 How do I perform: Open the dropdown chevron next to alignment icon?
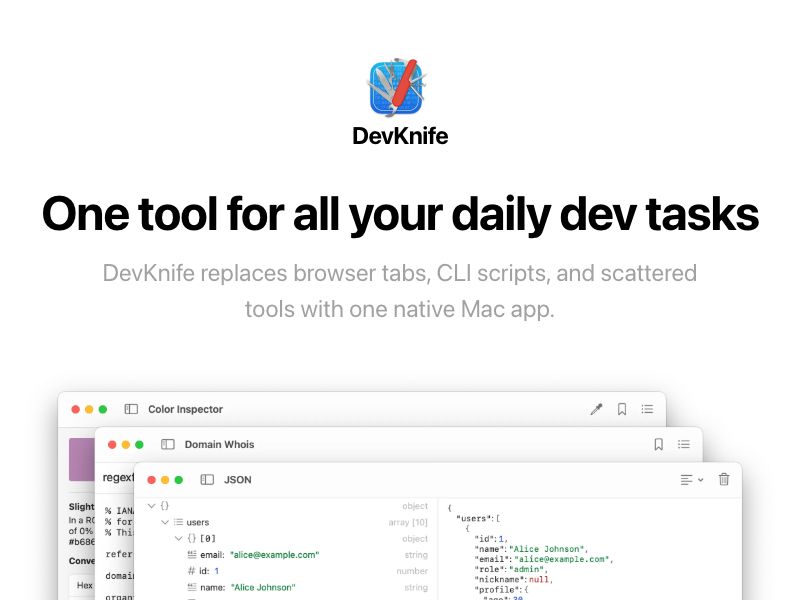click(x=701, y=480)
